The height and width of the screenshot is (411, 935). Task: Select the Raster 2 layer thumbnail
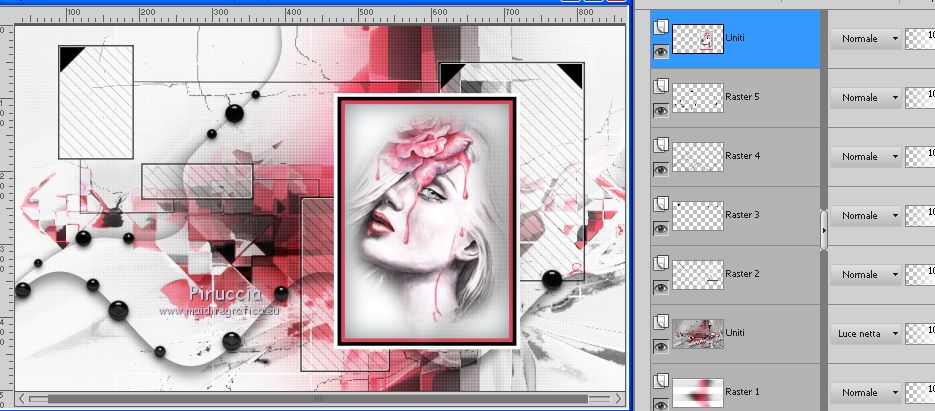click(698, 275)
